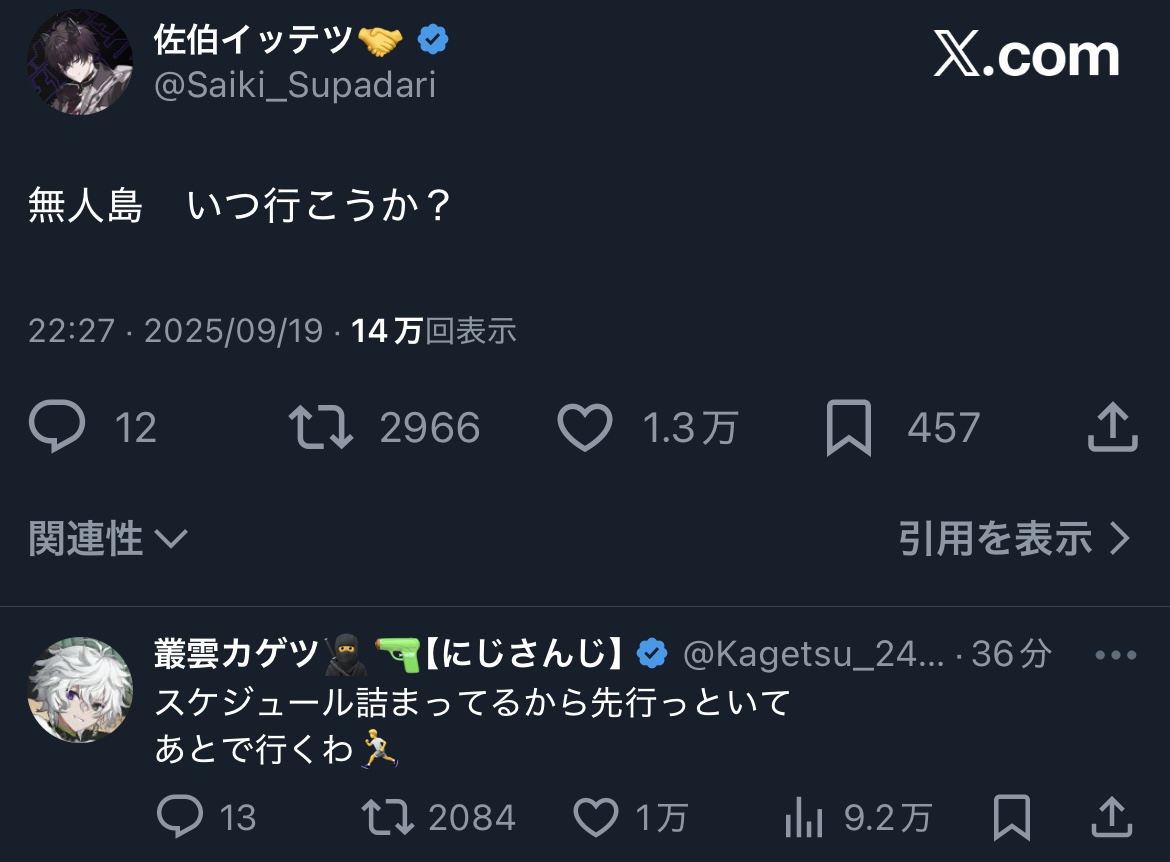Image resolution: width=1170 pixels, height=862 pixels.
Task: Bookmark the main post with 457 bookmarks
Action: pos(848,427)
